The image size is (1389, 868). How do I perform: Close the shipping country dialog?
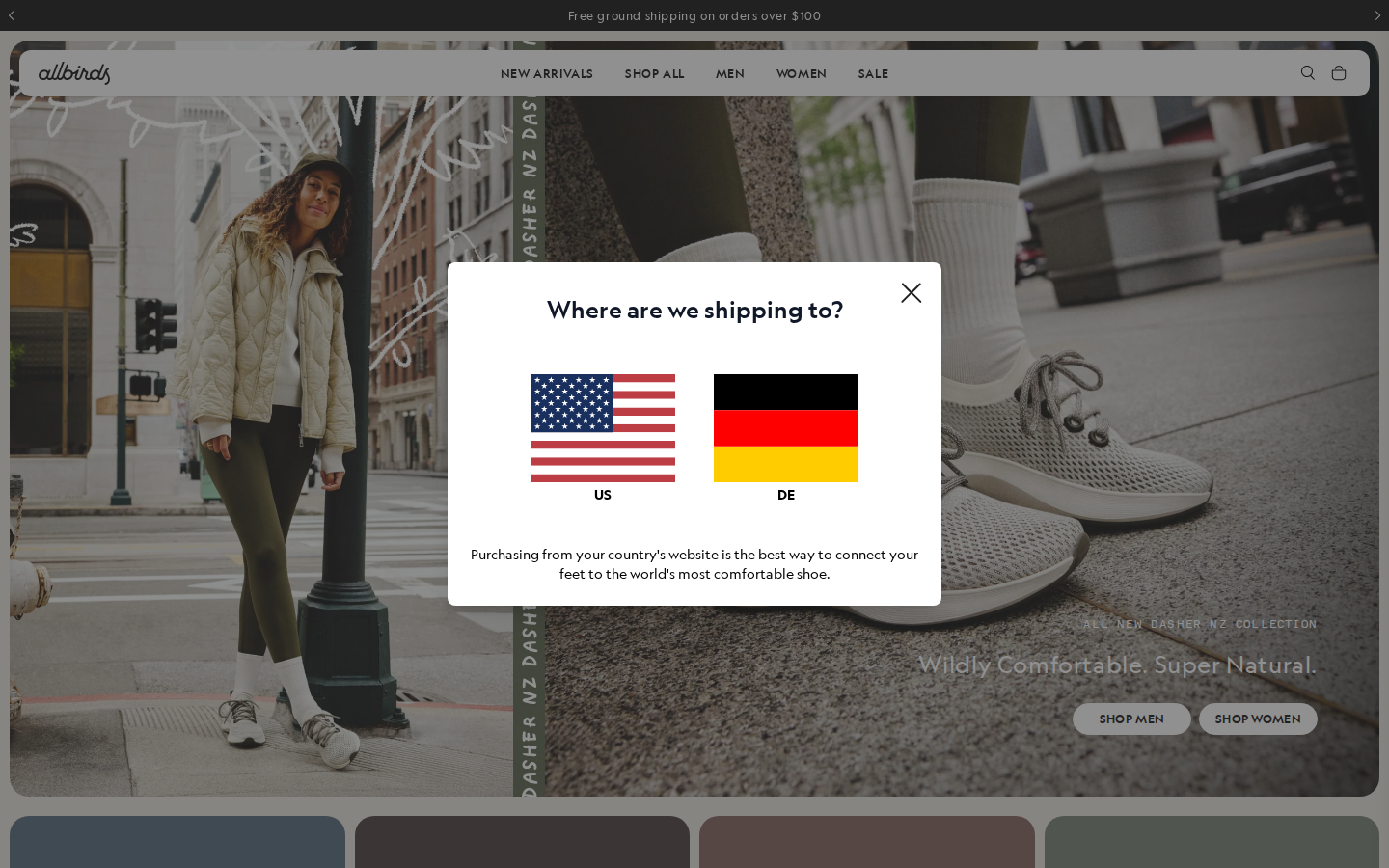coord(911,293)
